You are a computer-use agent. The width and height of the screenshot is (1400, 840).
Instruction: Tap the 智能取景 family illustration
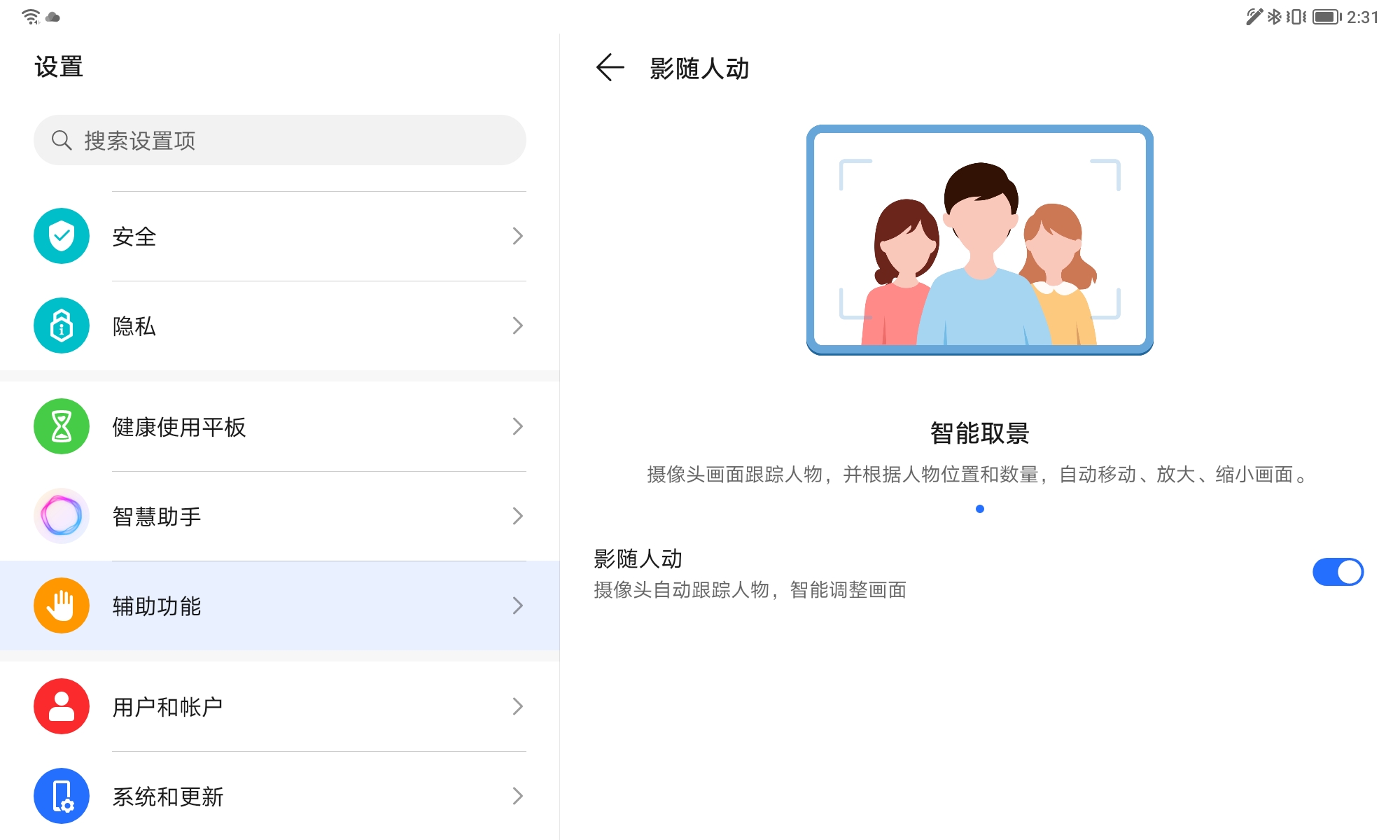coord(979,240)
